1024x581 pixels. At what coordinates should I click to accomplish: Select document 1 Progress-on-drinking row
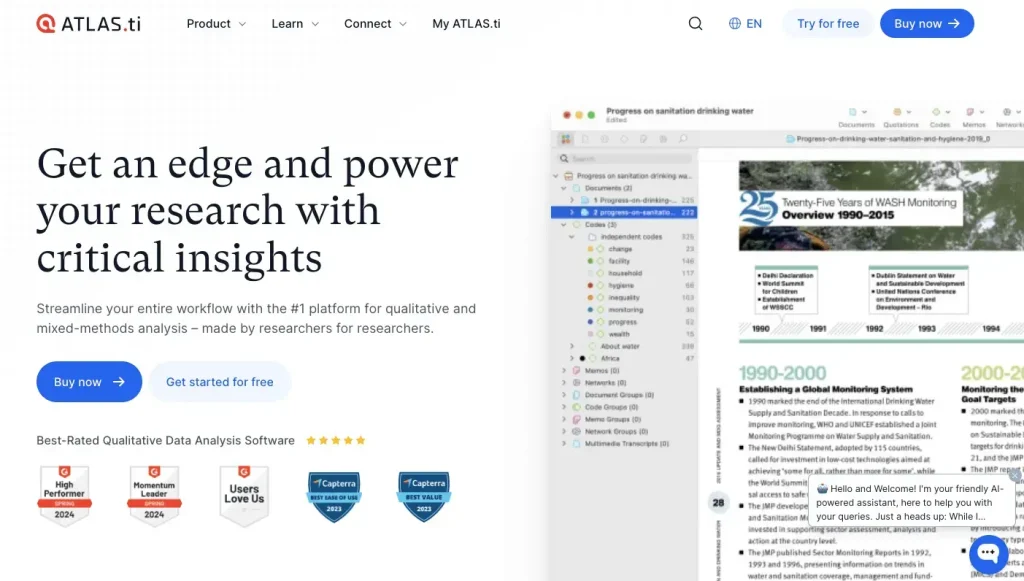tap(624, 200)
